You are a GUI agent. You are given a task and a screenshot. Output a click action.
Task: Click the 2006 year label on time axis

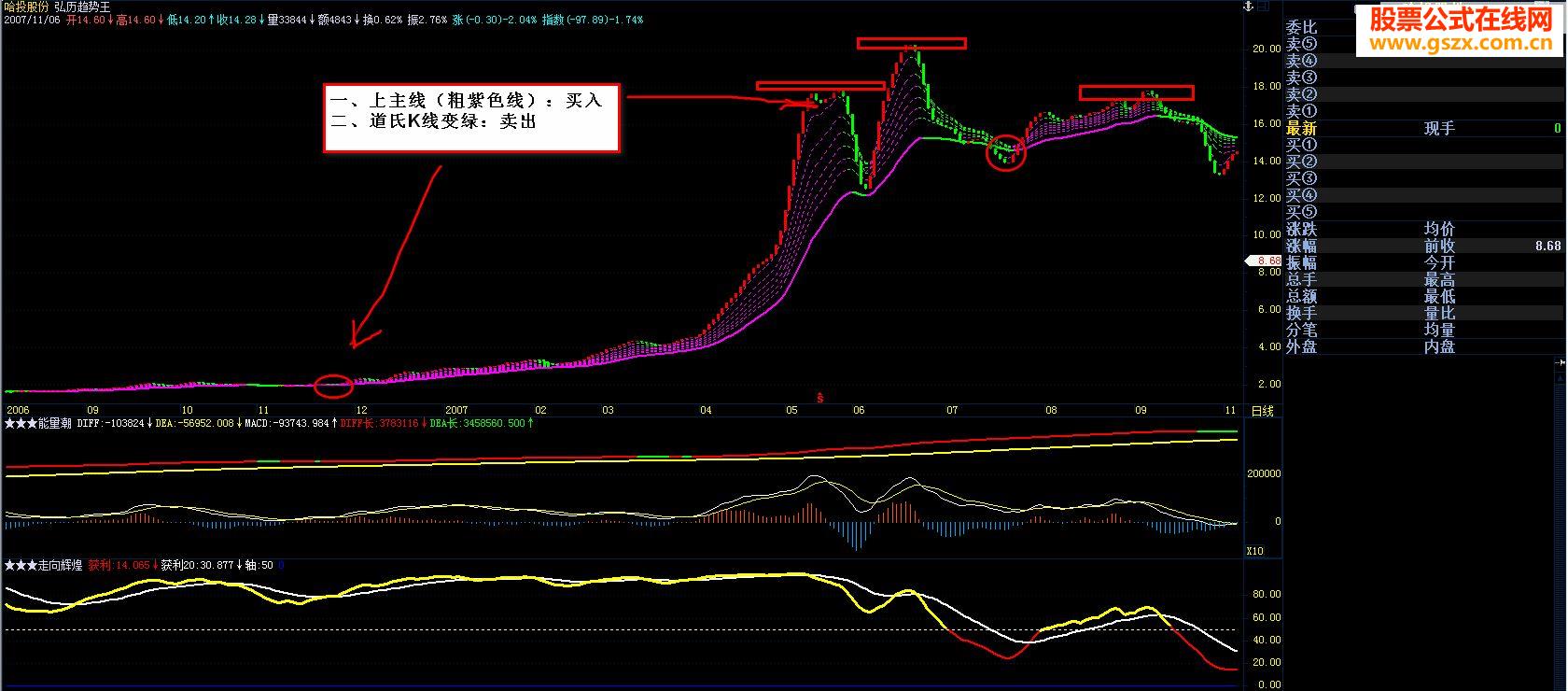18,410
